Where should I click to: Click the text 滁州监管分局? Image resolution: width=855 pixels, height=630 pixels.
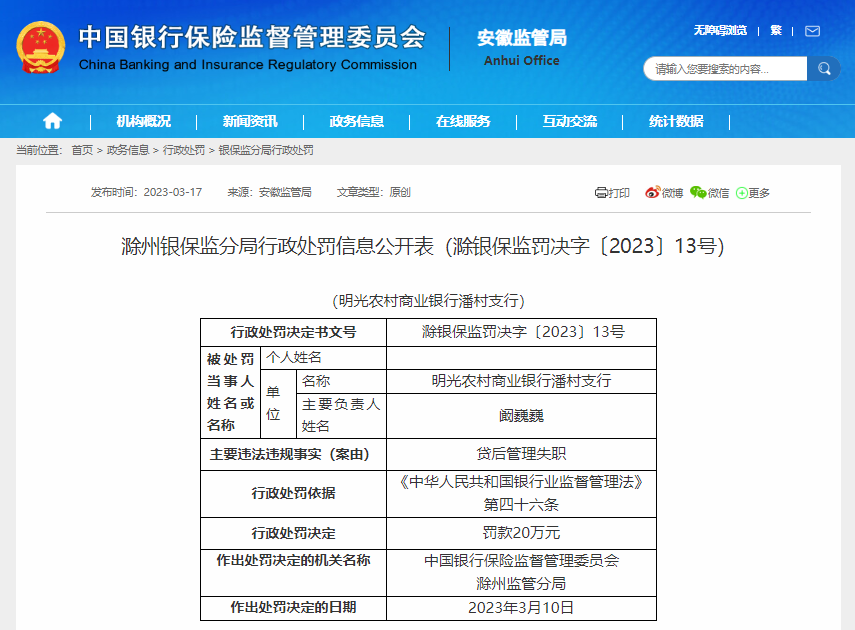(x=521, y=584)
